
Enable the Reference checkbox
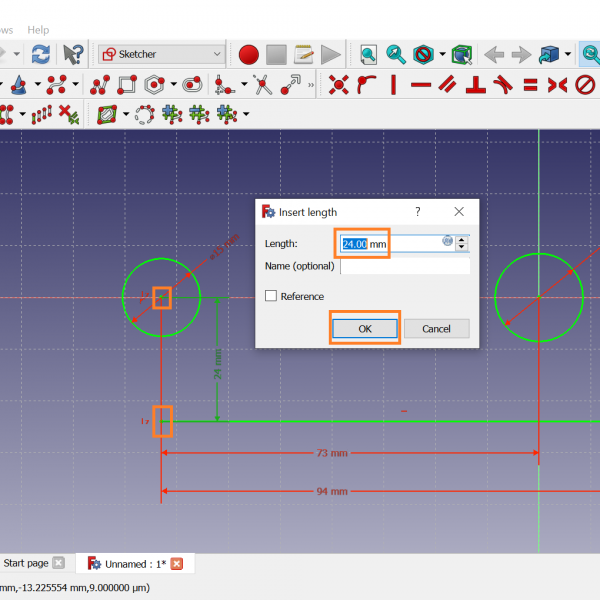point(271,296)
